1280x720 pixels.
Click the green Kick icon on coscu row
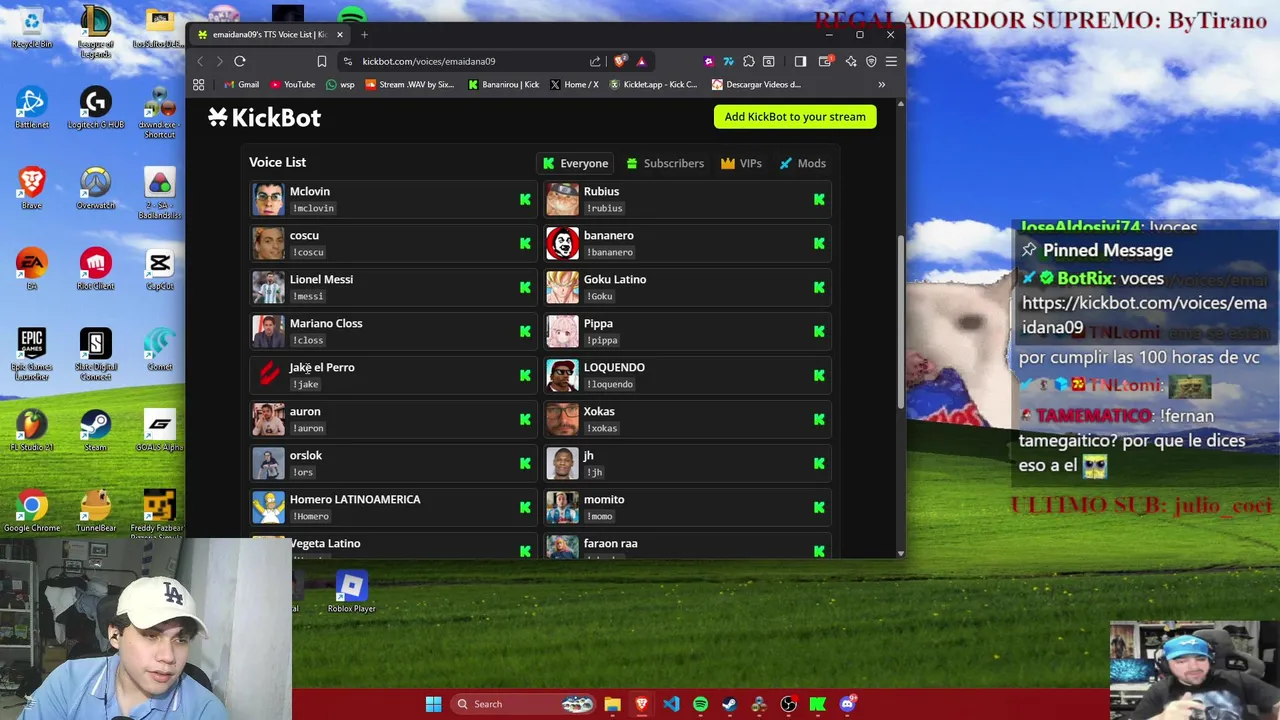pyautogui.click(x=525, y=243)
